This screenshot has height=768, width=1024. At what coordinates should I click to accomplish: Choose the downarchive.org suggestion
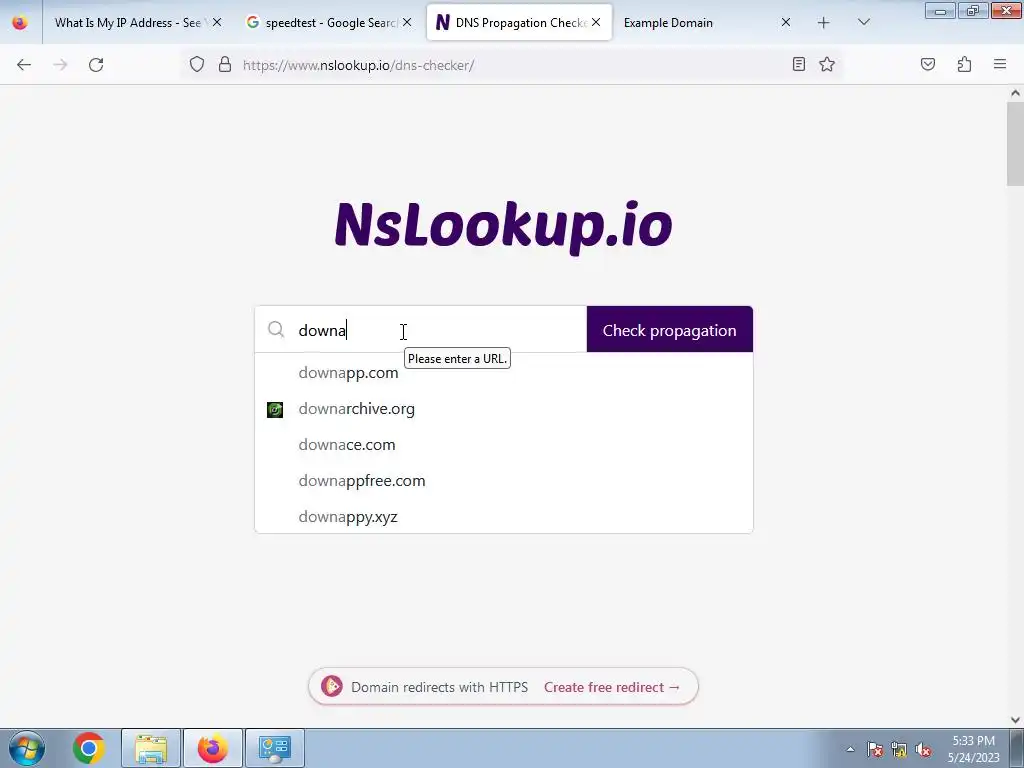pyautogui.click(x=504, y=409)
